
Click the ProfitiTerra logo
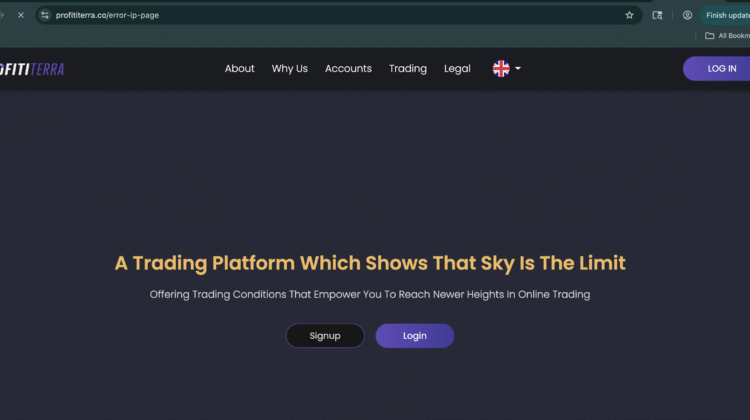click(x=32, y=69)
